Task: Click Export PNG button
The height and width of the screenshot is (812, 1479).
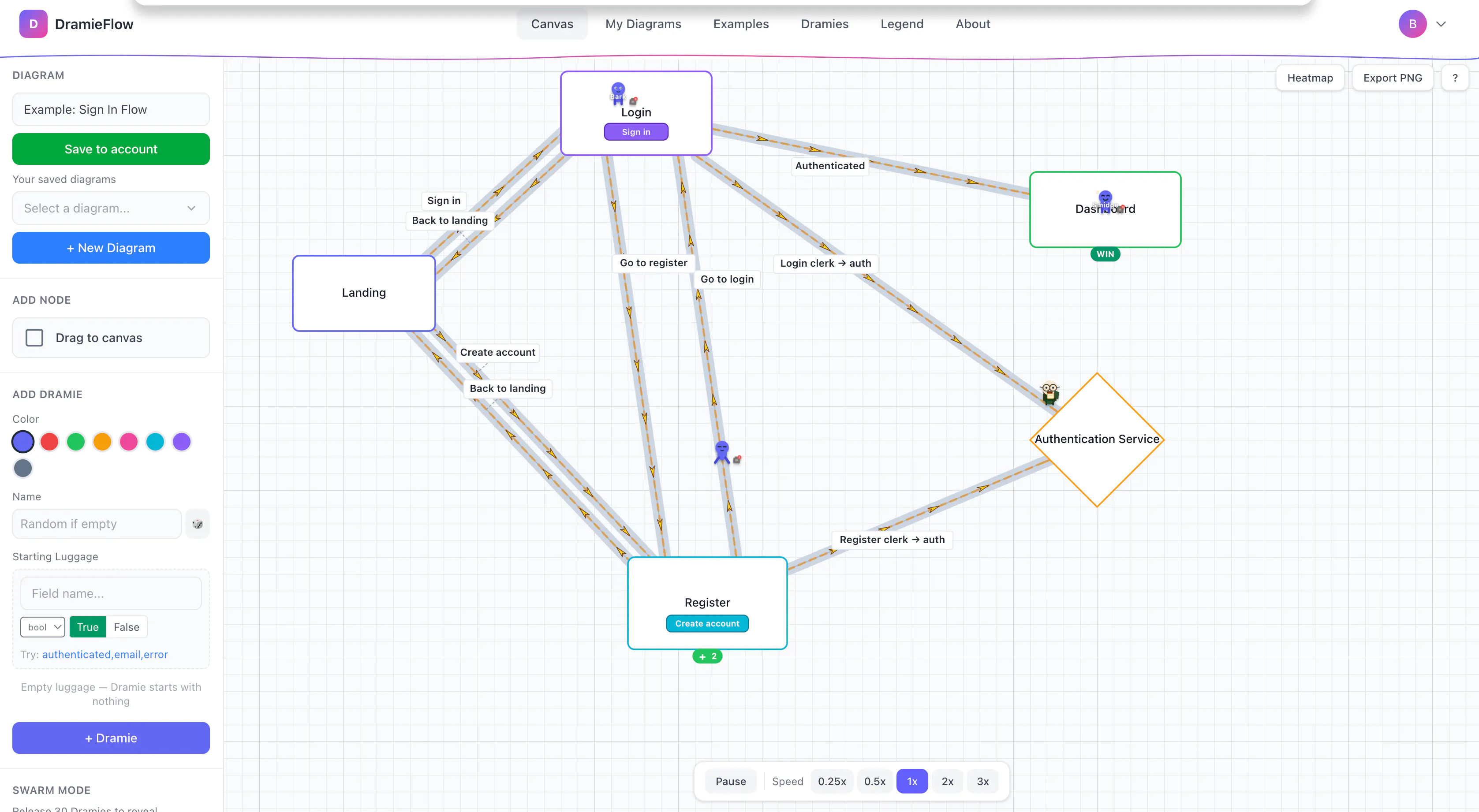Action: [x=1392, y=78]
